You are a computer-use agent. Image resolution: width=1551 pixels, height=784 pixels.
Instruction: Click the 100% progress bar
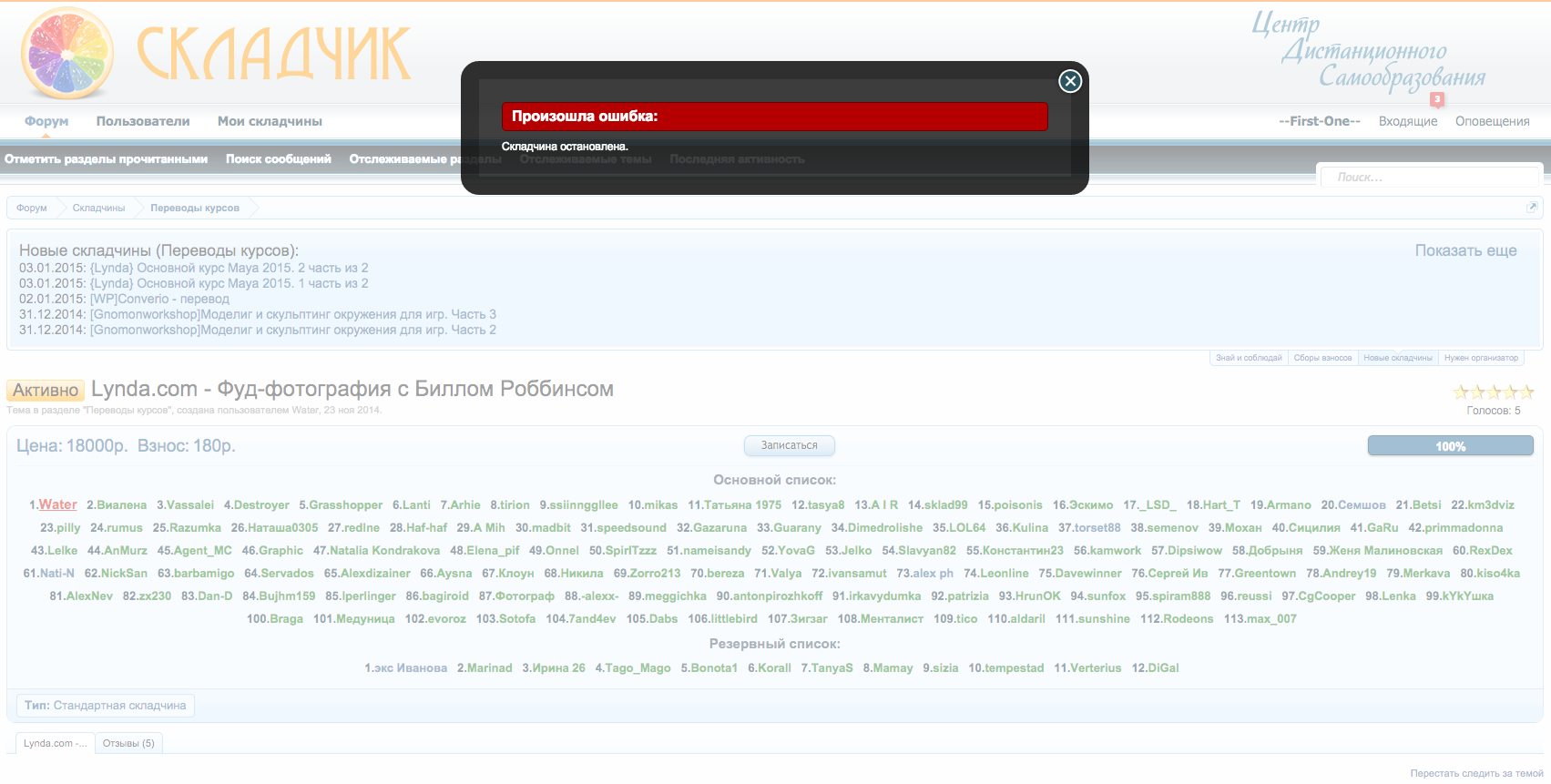coord(1451,446)
